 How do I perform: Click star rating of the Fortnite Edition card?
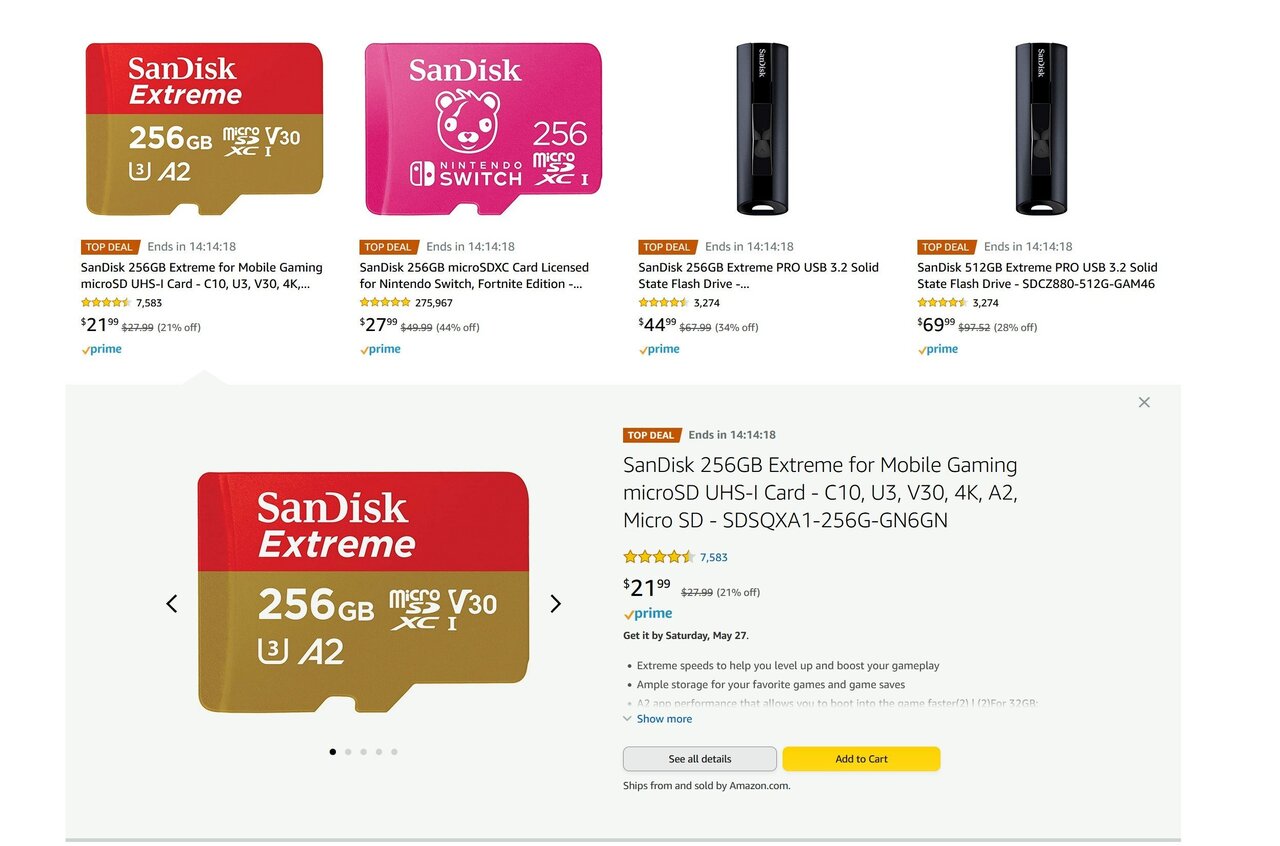385,303
